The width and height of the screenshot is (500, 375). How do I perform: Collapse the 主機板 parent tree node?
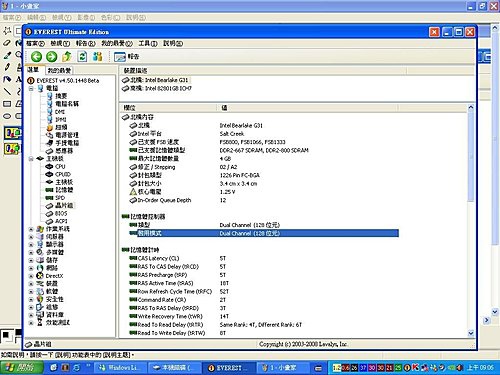pos(31,159)
